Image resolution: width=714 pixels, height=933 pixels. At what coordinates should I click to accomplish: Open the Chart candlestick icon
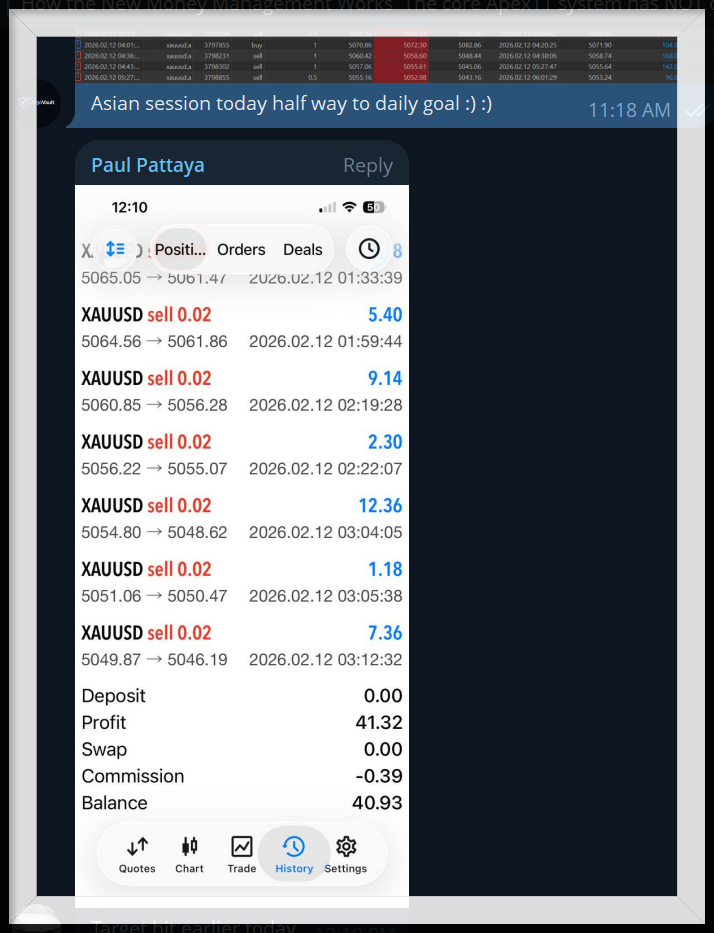[189, 855]
